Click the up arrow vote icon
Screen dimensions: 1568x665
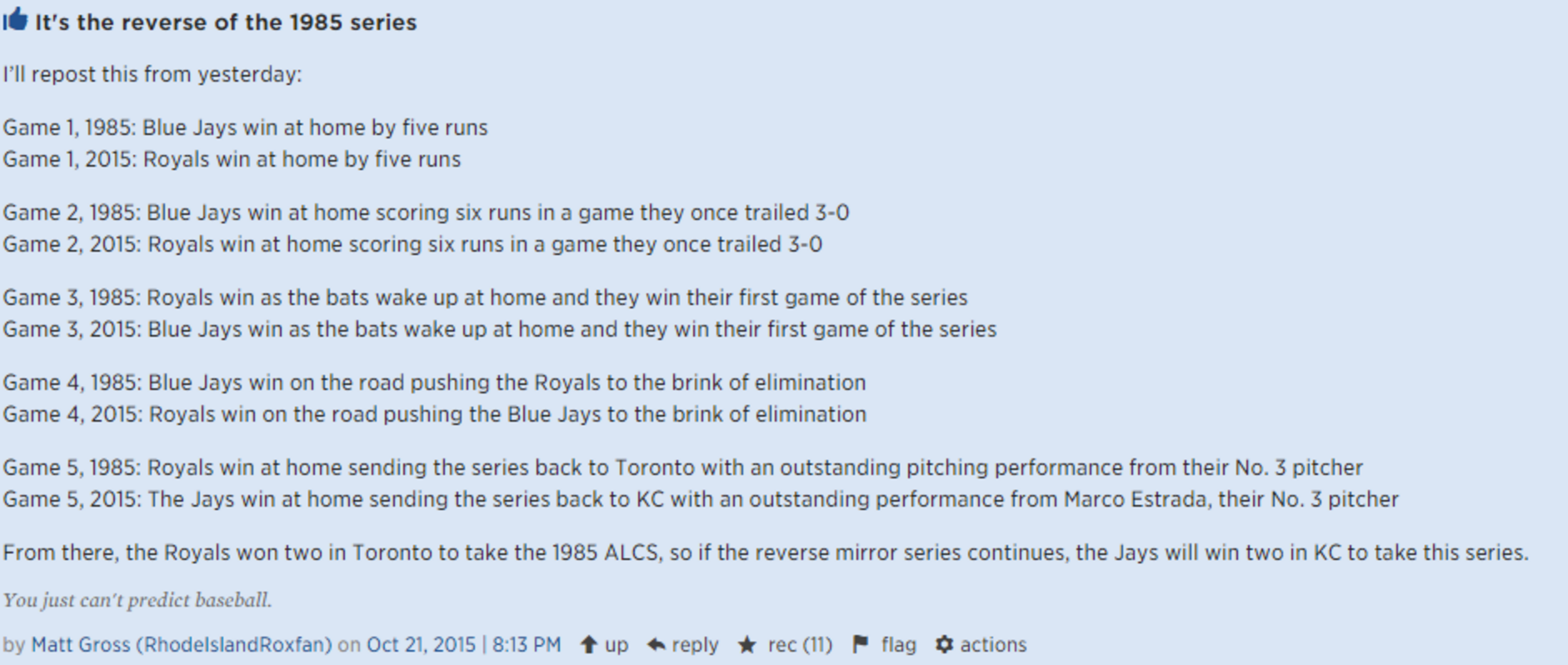(589, 644)
